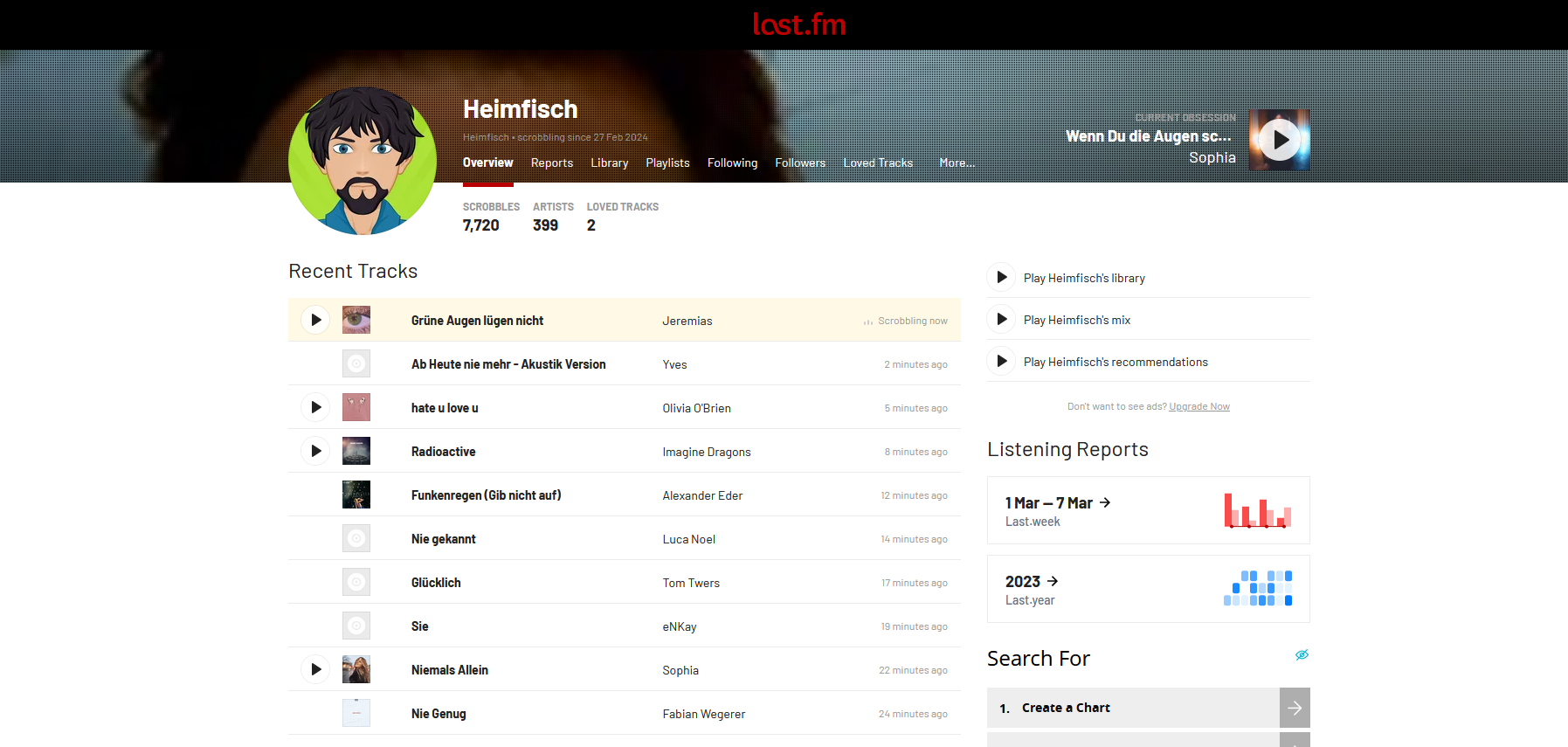Play the current obsession track
The image size is (1568, 747).
tap(1280, 140)
